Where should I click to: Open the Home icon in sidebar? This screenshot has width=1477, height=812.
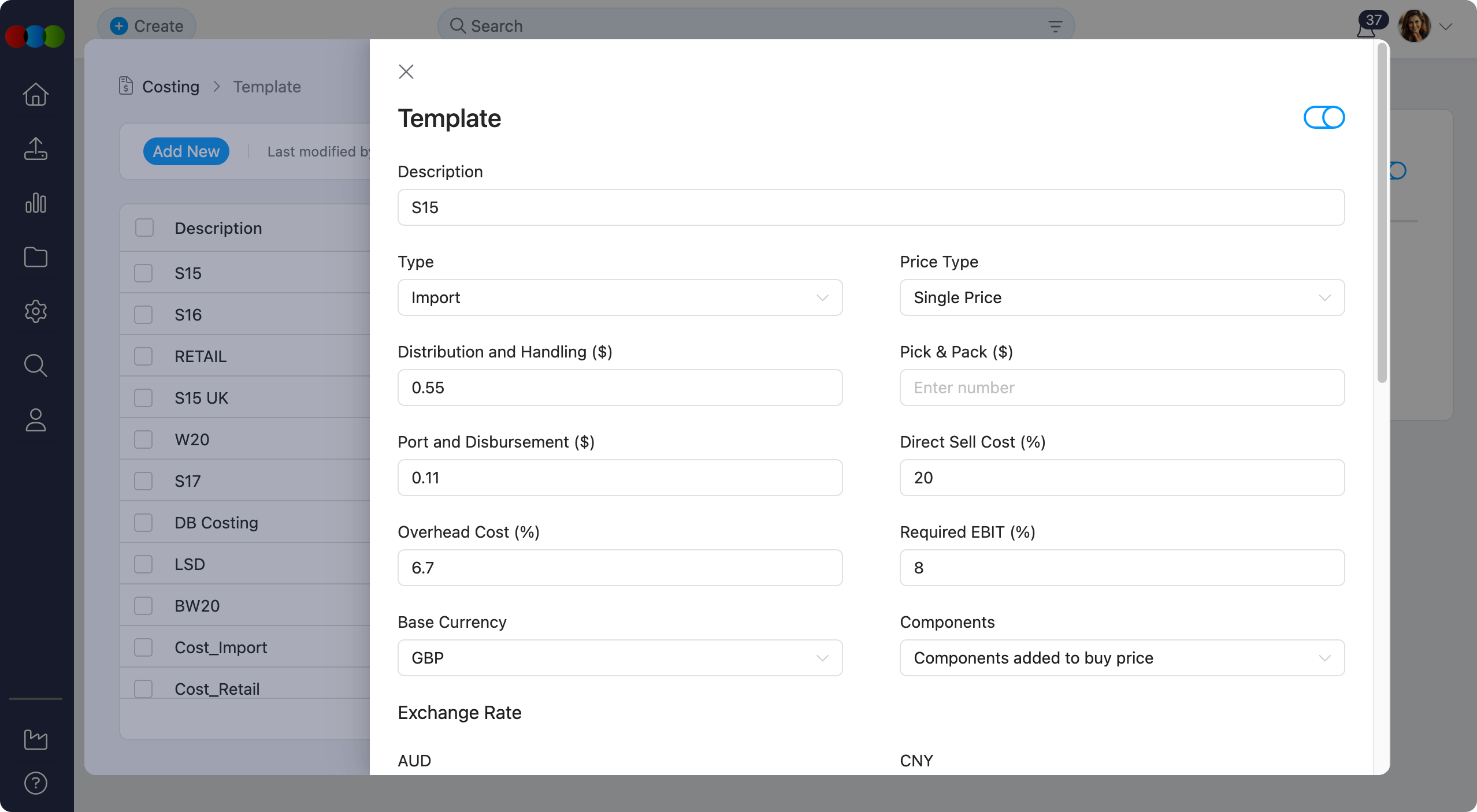pyautogui.click(x=35, y=94)
